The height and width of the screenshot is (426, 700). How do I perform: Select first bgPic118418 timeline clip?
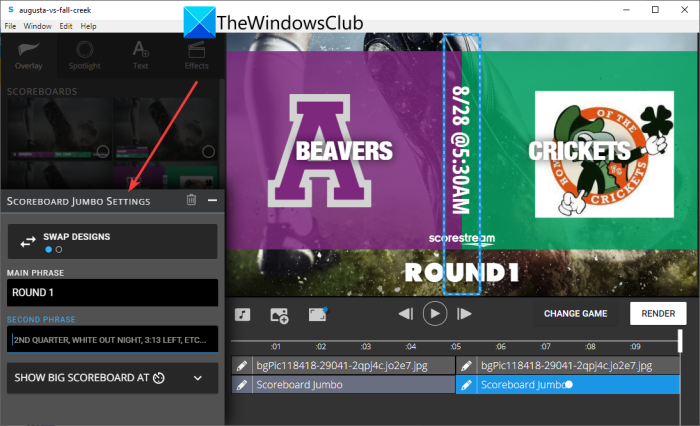343,366
